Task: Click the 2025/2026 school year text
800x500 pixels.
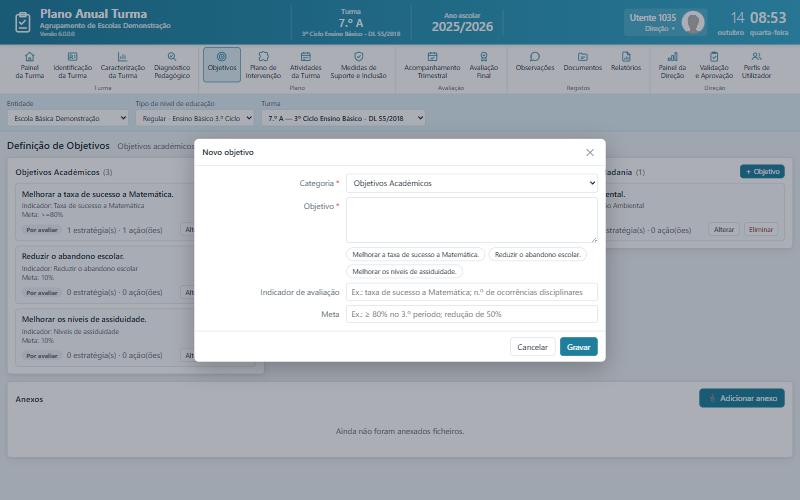Action: [x=462, y=27]
